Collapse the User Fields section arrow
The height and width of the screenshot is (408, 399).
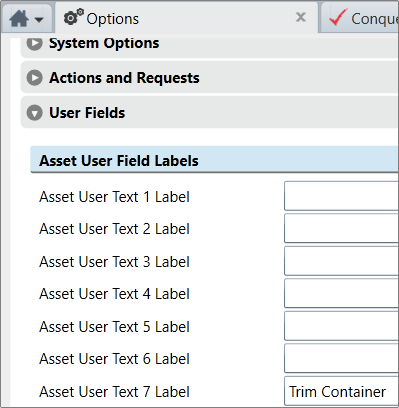click(x=35, y=113)
